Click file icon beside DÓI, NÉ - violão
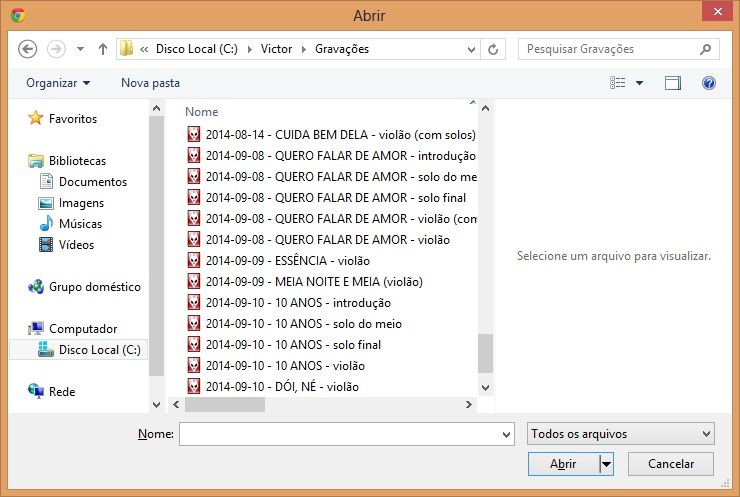Screen dimensions: 740x497 tap(194, 387)
